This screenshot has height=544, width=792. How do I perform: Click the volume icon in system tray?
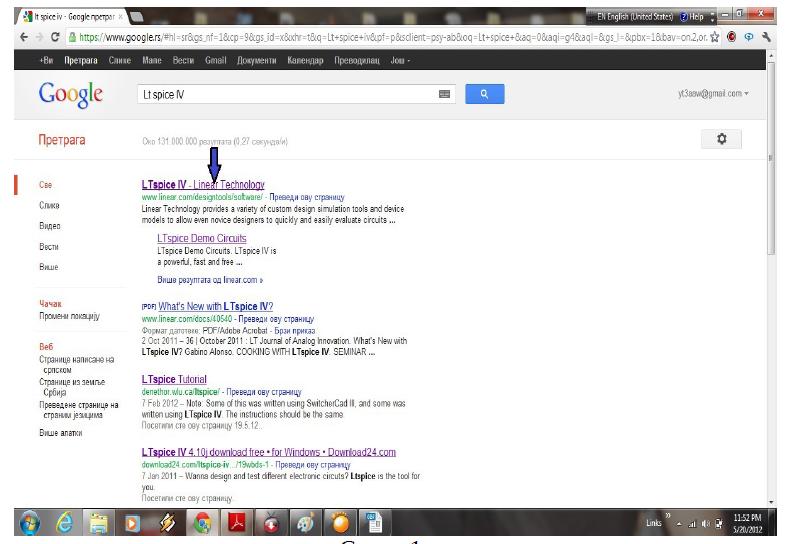[x=706, y=524]
